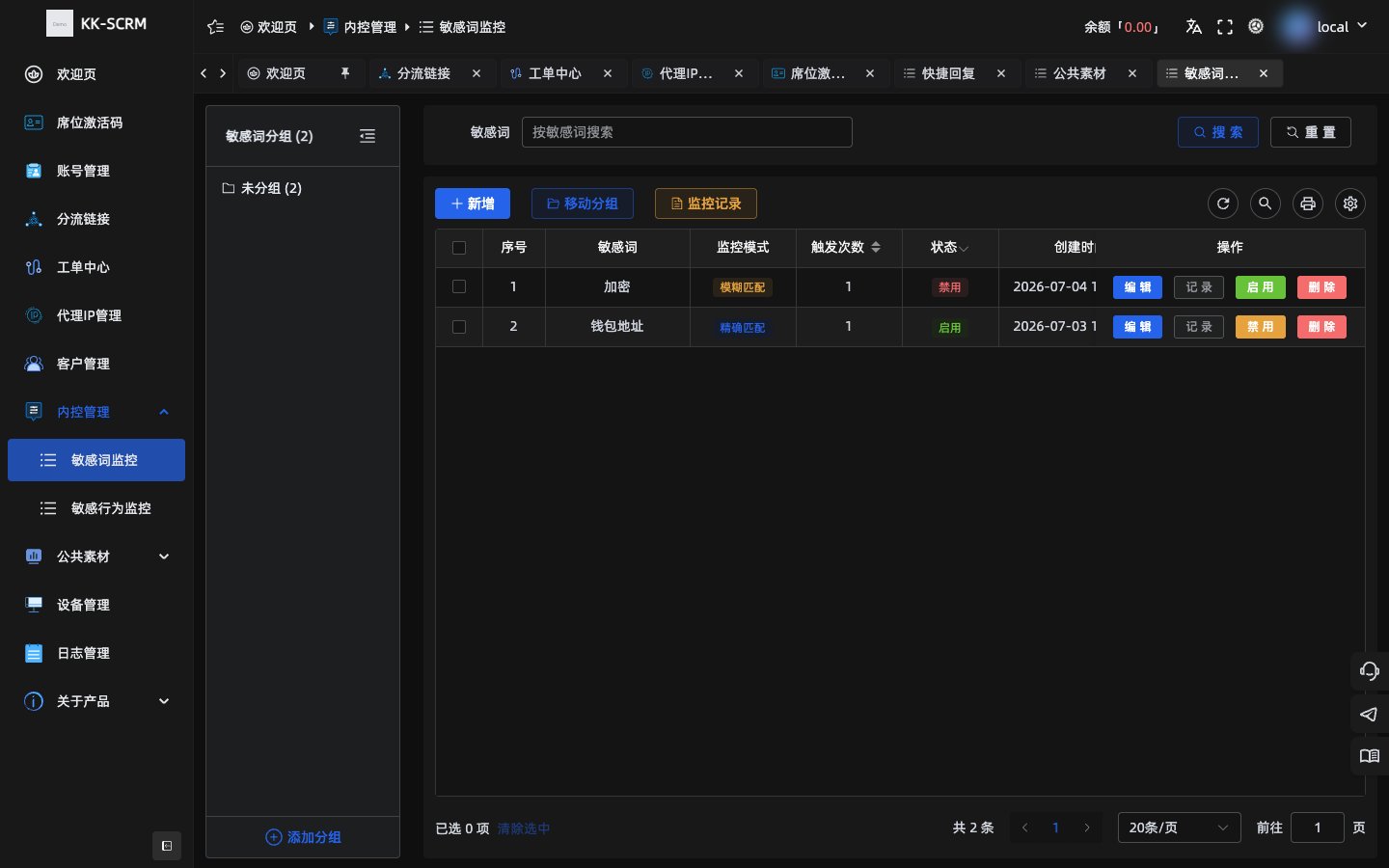The width and height of the screenshot is (1389, 868).
Task: Sort by 触发次数 column arrows
Action: click(876, 247)
